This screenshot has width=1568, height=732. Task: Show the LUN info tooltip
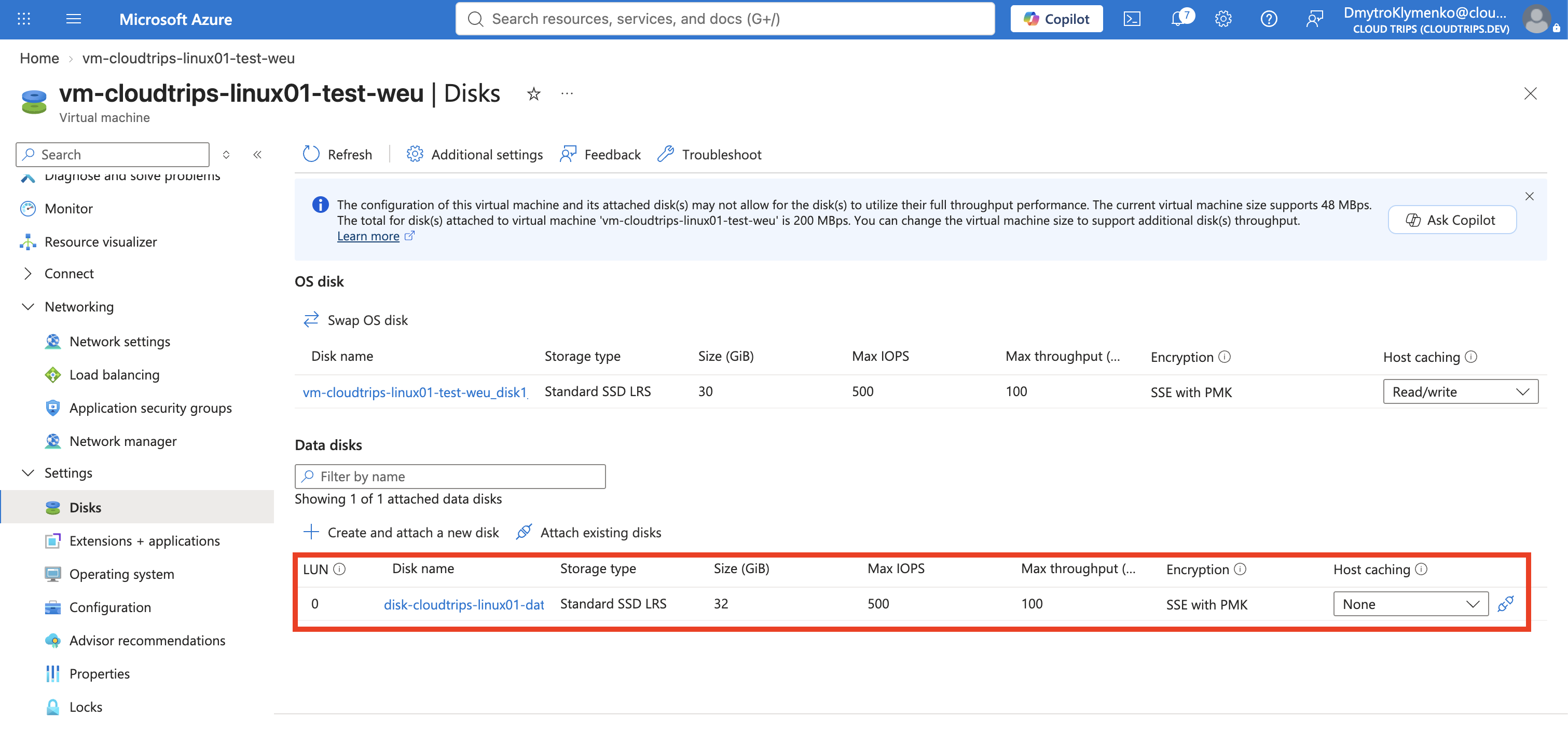[x=340, y=569]
